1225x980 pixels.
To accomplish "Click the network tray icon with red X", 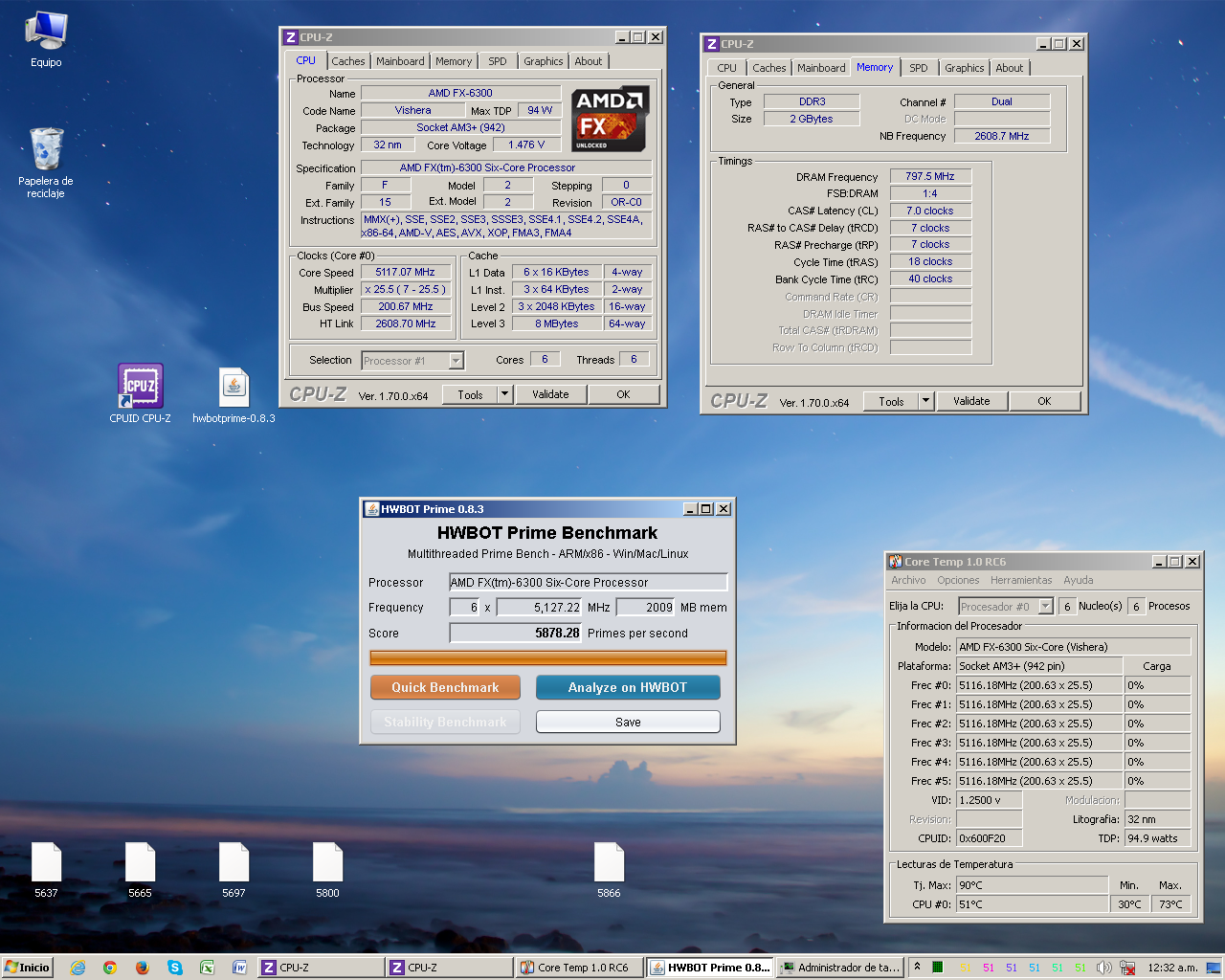I will pyautogui.click(x=1127, y=968).
